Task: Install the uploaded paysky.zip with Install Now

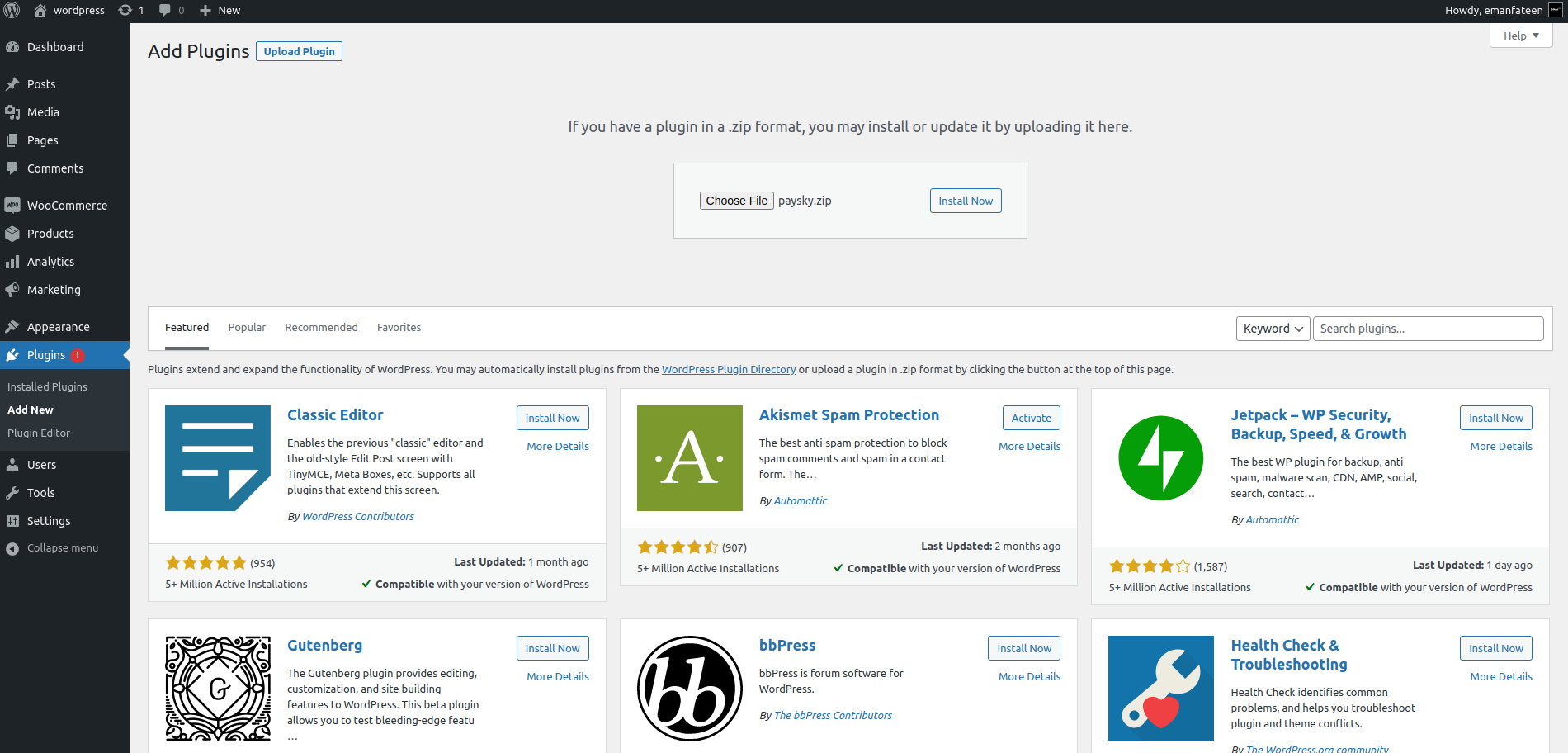Action: click(966, 201)
